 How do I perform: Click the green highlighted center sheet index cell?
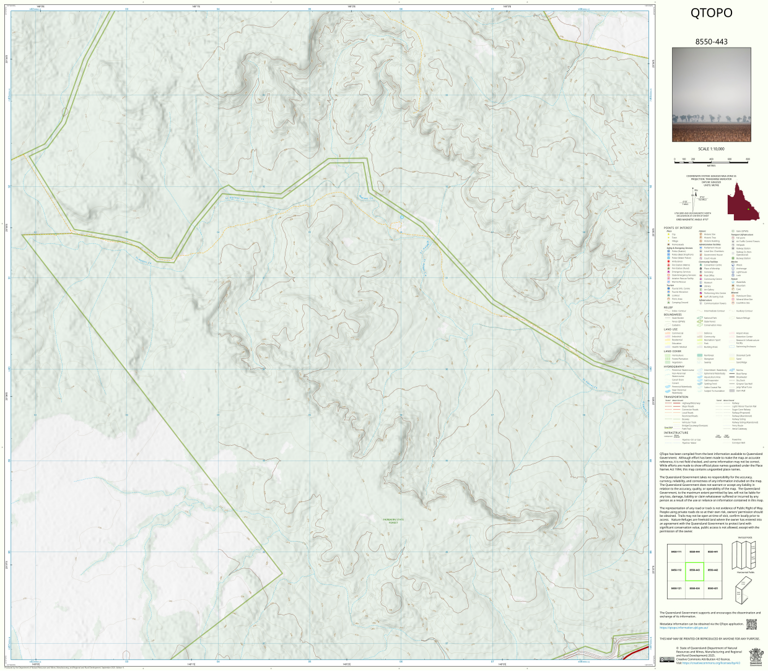(694, 571)
